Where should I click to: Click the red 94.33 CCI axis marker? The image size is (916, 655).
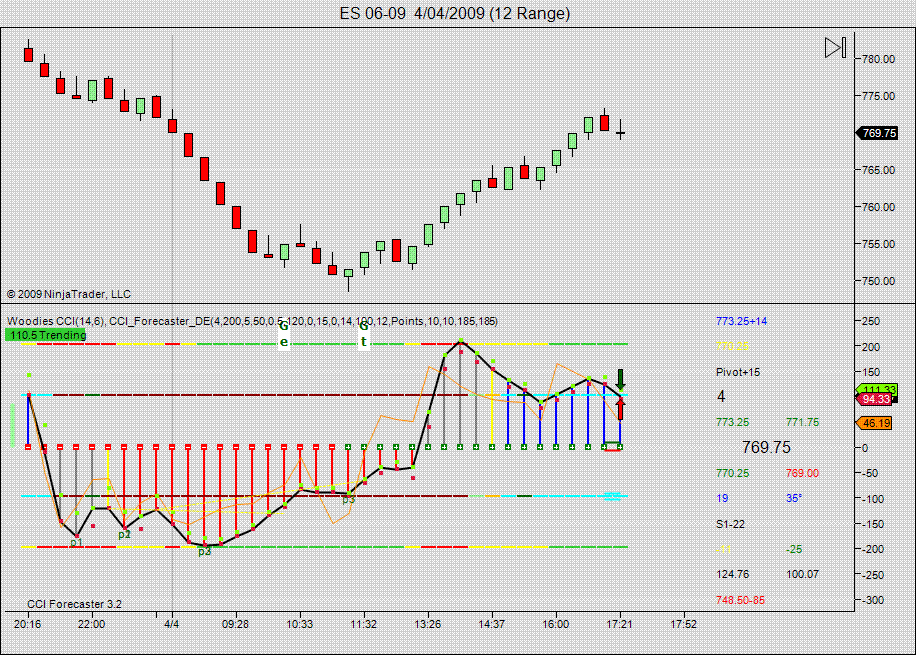(x=875, y=399)
